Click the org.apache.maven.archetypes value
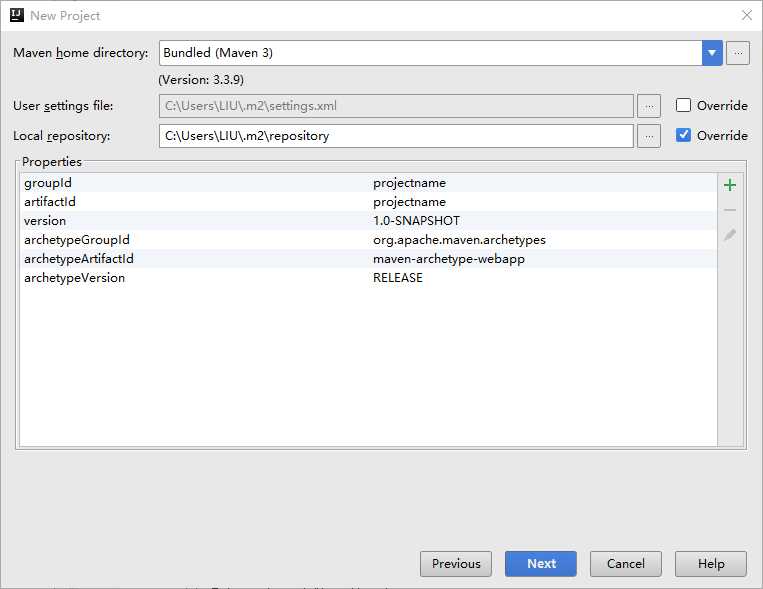The image size is (763, 589). [459, 240]
